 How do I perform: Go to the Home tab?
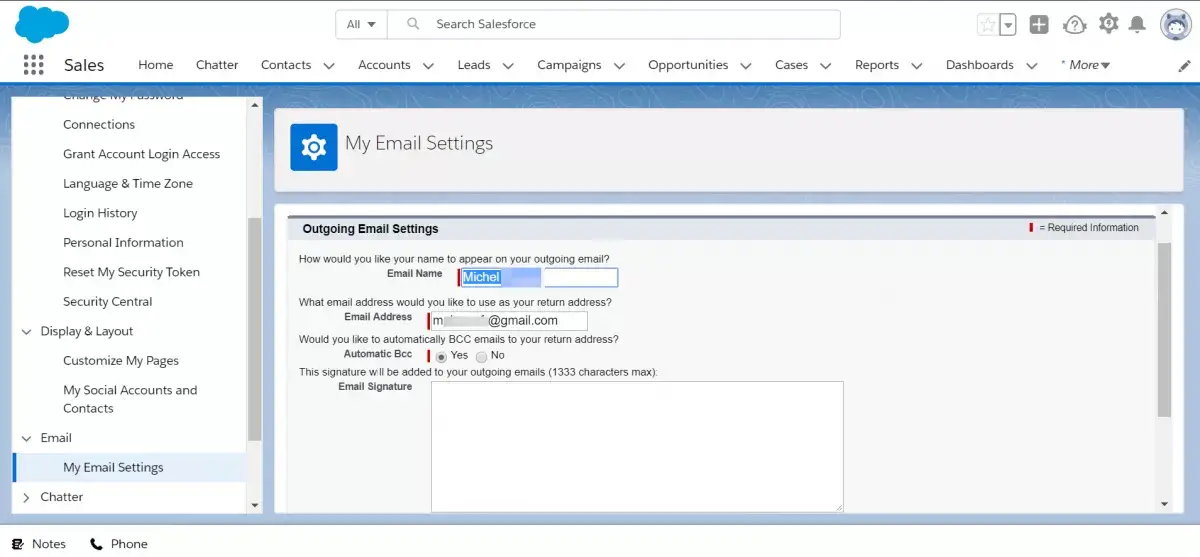point(155,65)
